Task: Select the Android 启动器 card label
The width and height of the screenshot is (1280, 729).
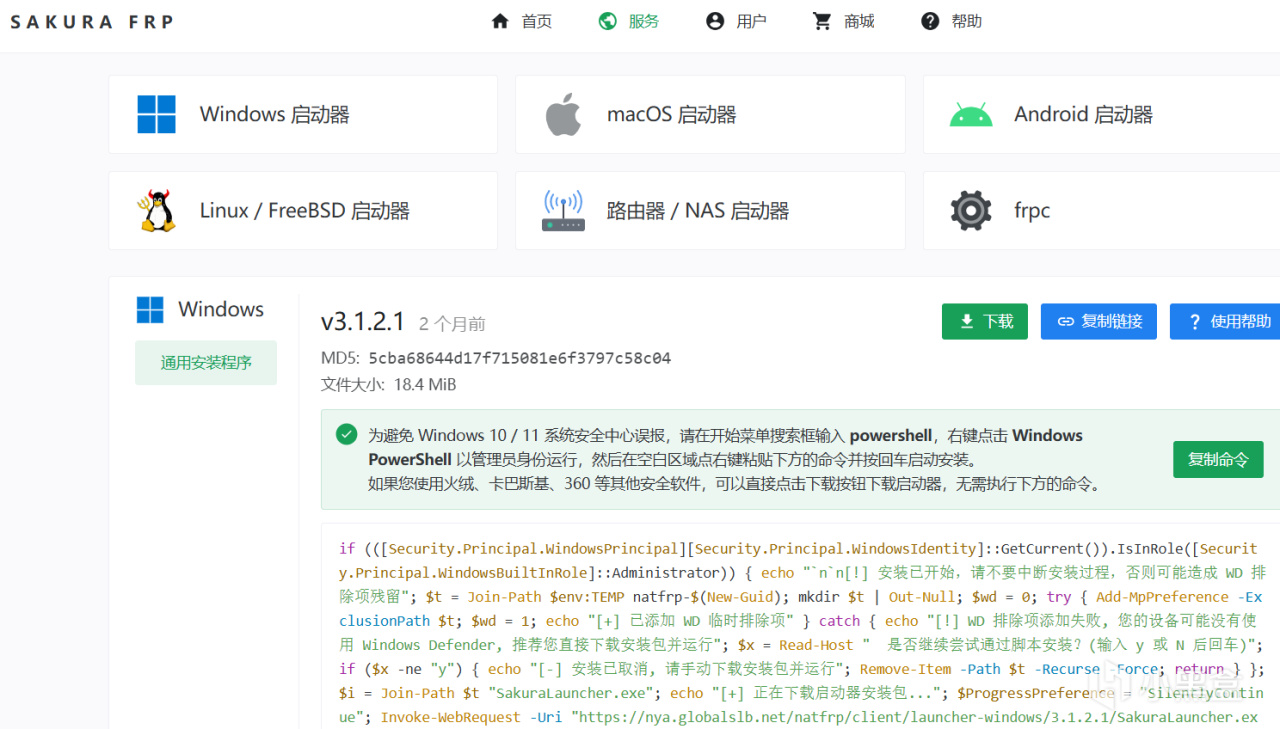Action: coord(1083,114)
